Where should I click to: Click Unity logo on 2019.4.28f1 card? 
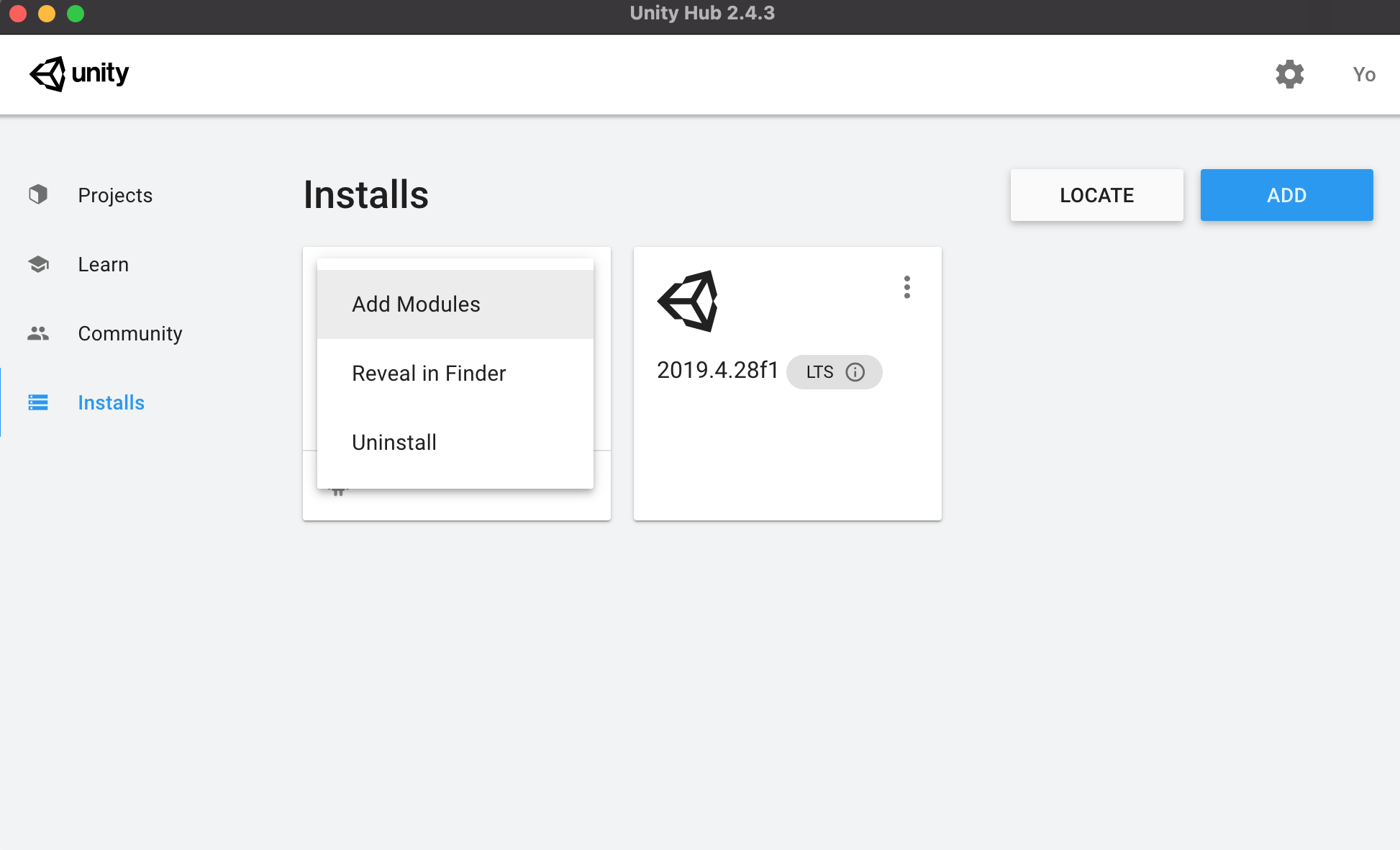coord(688,301)
